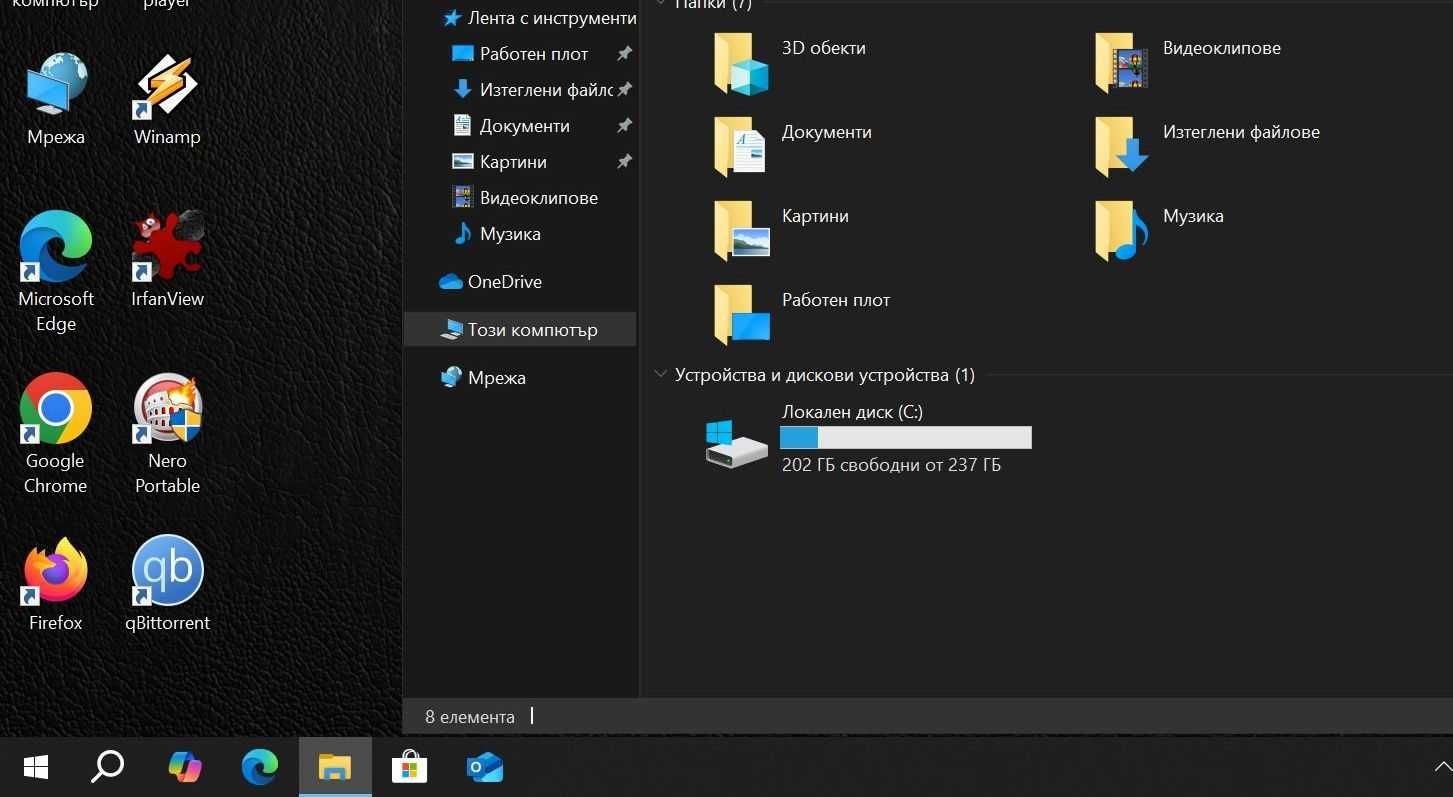Launch Microsoft Edge from the desktop
The image size is (1453, 797).
click(56, 271)
